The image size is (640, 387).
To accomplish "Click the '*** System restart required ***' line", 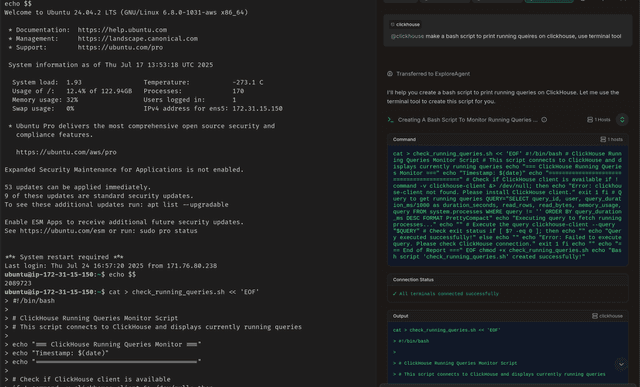I will click(x=64, y=257).
